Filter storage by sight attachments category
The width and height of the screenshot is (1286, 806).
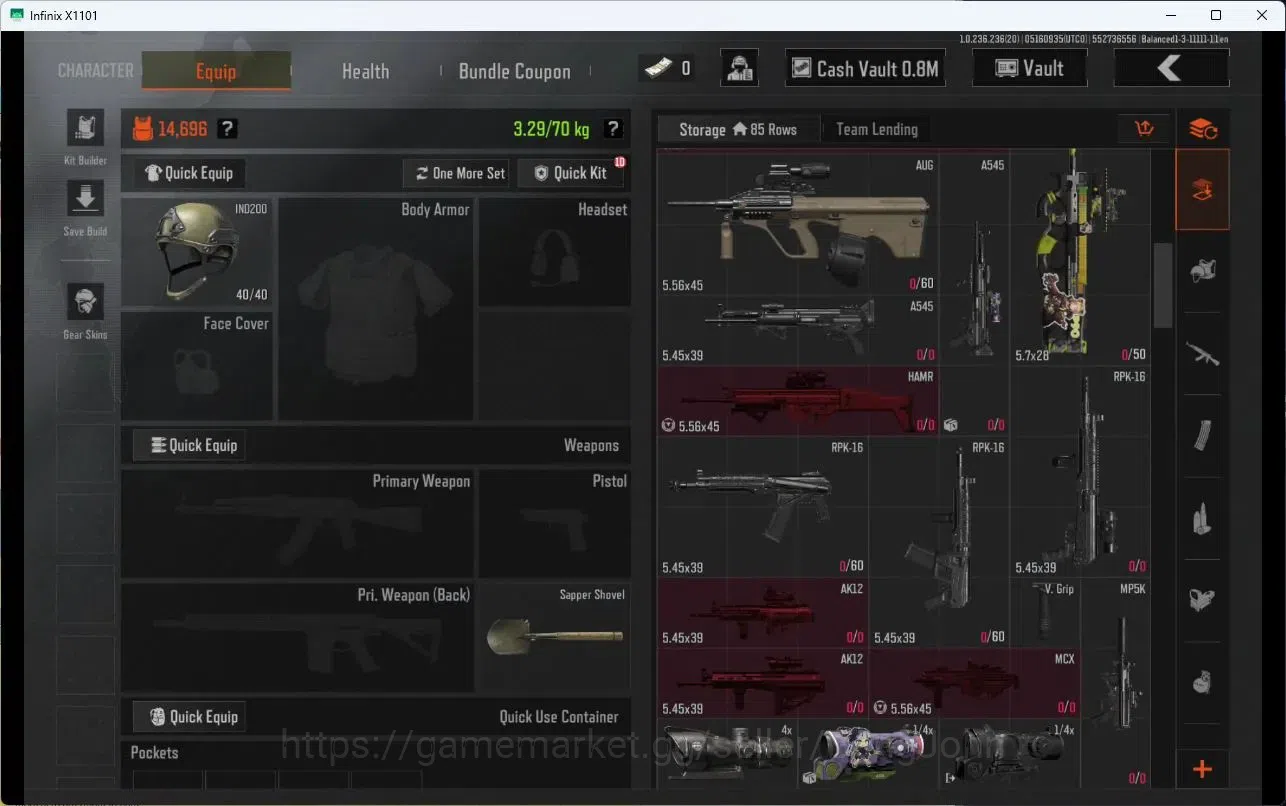click(x=1203, y=600)
